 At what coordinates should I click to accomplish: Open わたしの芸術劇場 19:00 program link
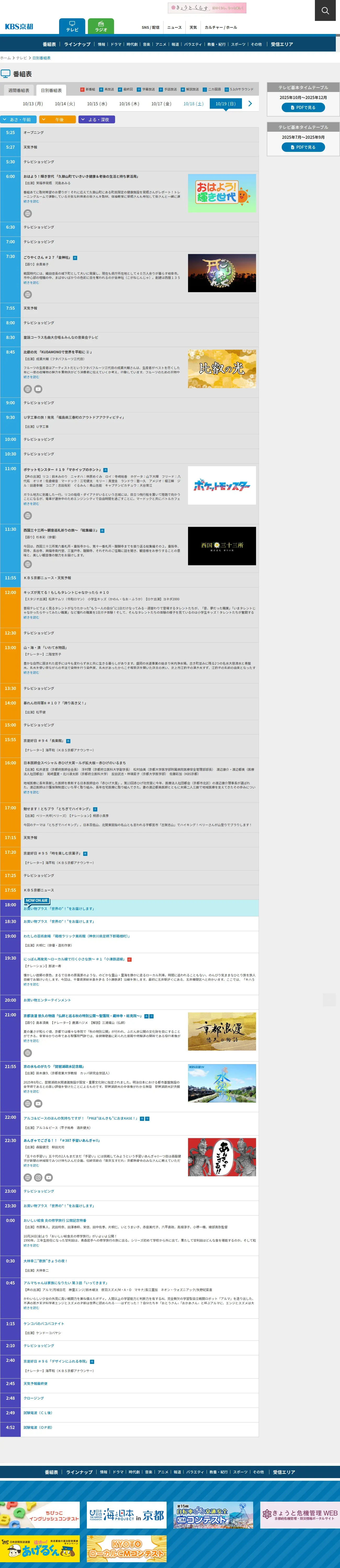coord(77,936)
